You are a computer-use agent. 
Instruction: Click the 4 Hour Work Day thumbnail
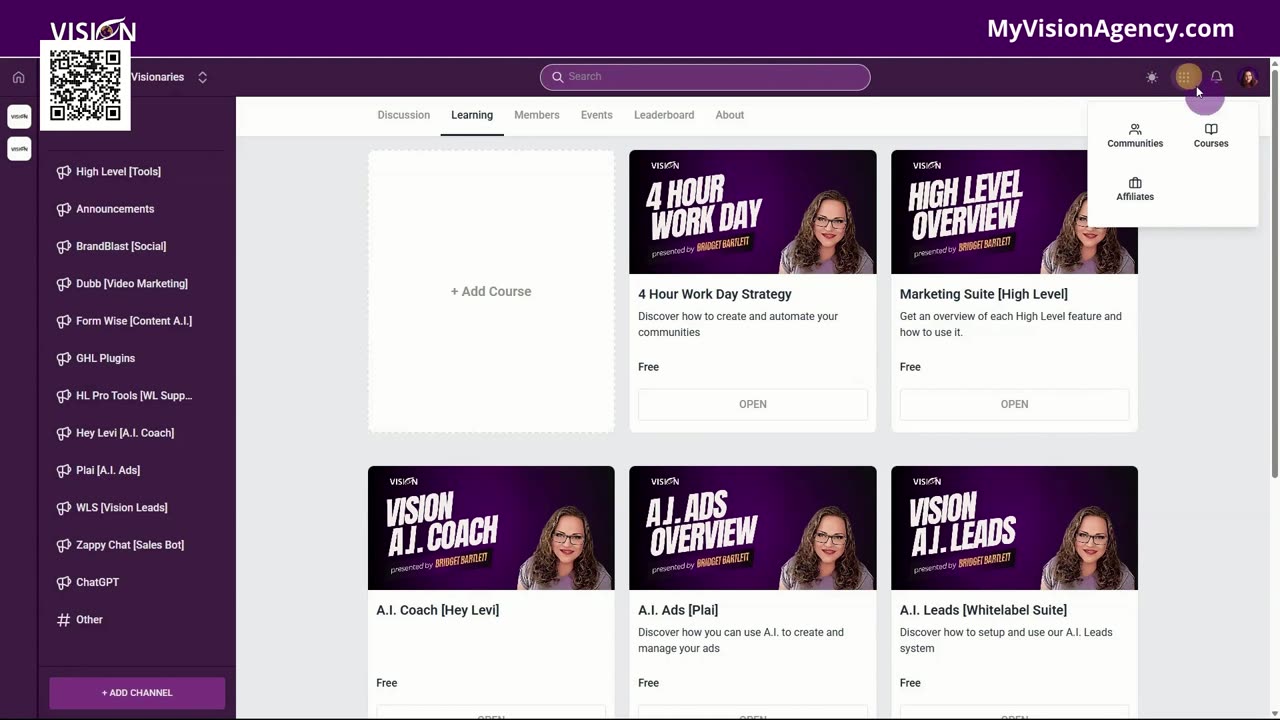753,212
